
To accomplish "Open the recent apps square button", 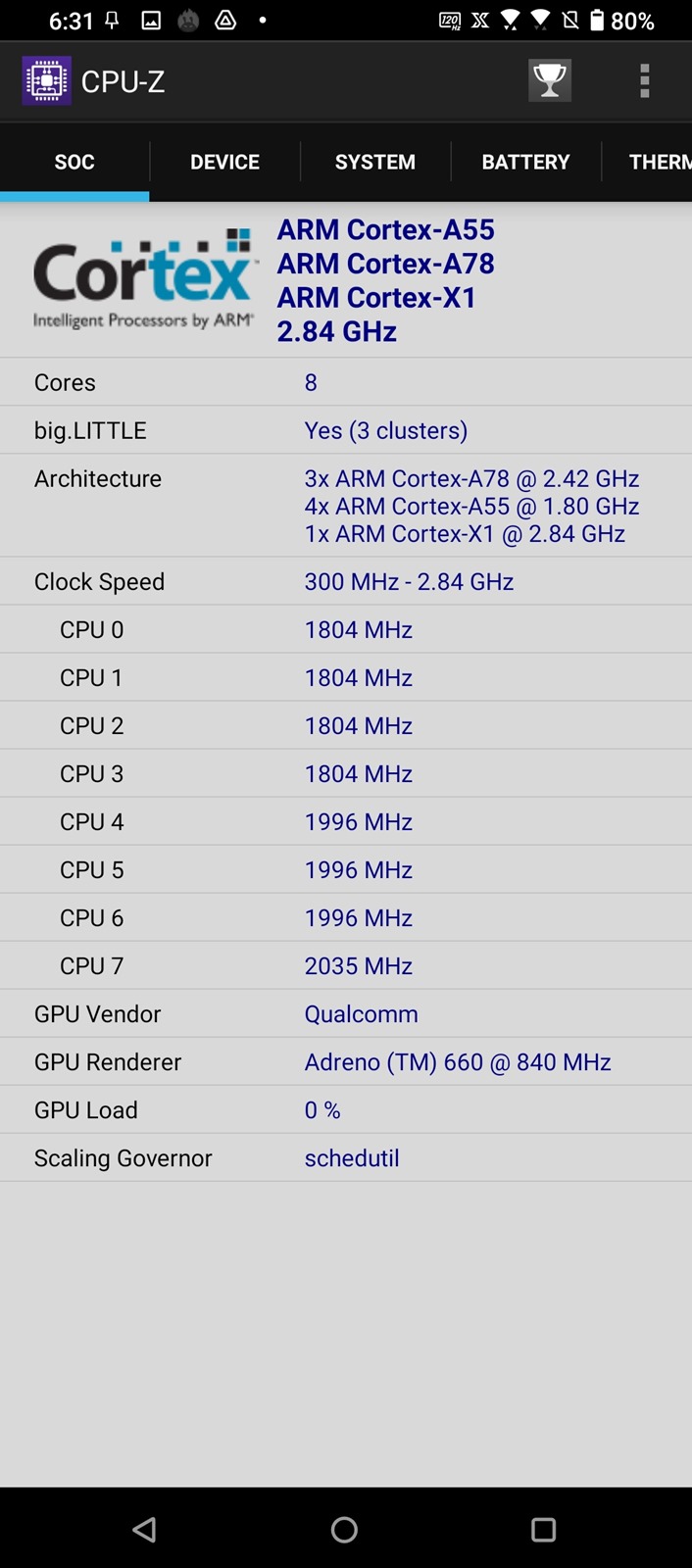I will pos(543,1530).
